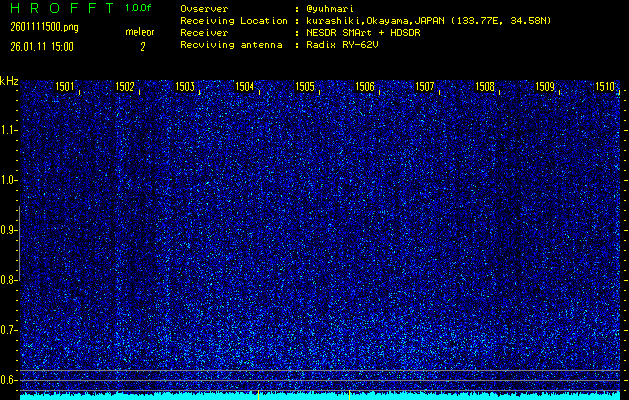Click the Radix RY-62V antenna text
This screenshot has width=629, height=400.
[x=342, y=45]
